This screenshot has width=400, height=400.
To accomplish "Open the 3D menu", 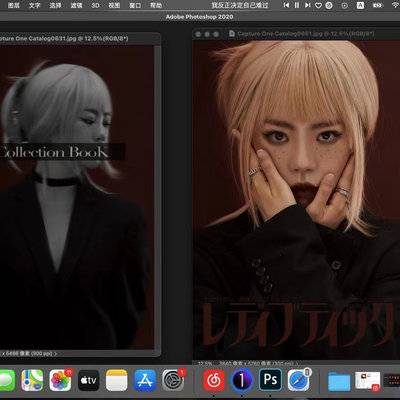I will pos(95,5).
